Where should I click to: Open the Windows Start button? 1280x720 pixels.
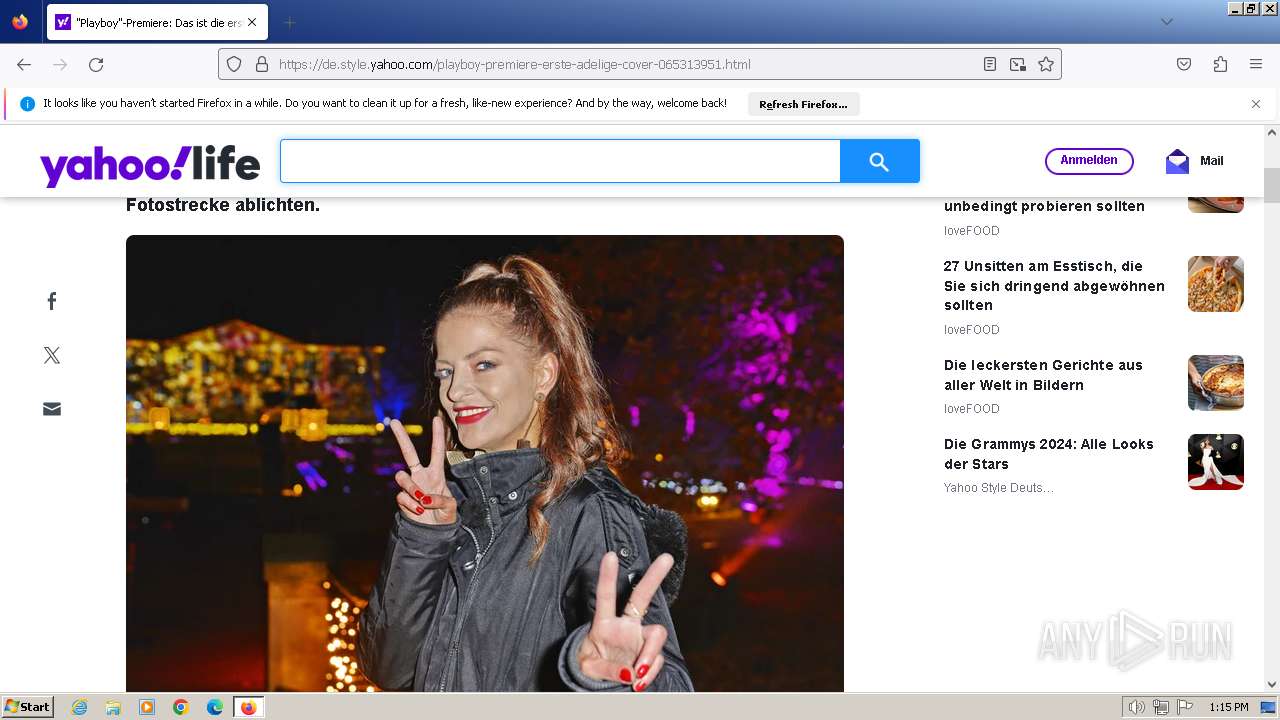click(27, 707)
